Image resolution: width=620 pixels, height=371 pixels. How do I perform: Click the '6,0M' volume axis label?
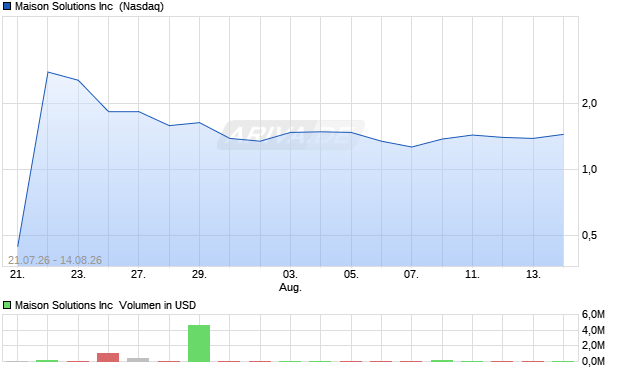tap(593, 315)
